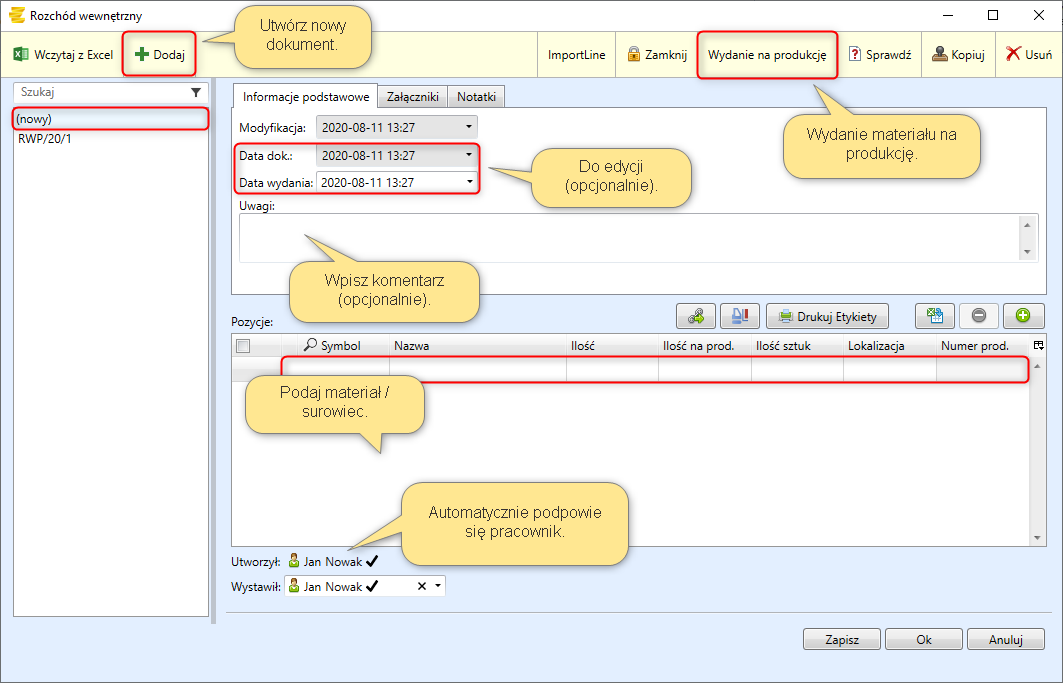Click the Drukuj Etykiety printer button

point(827,317)
